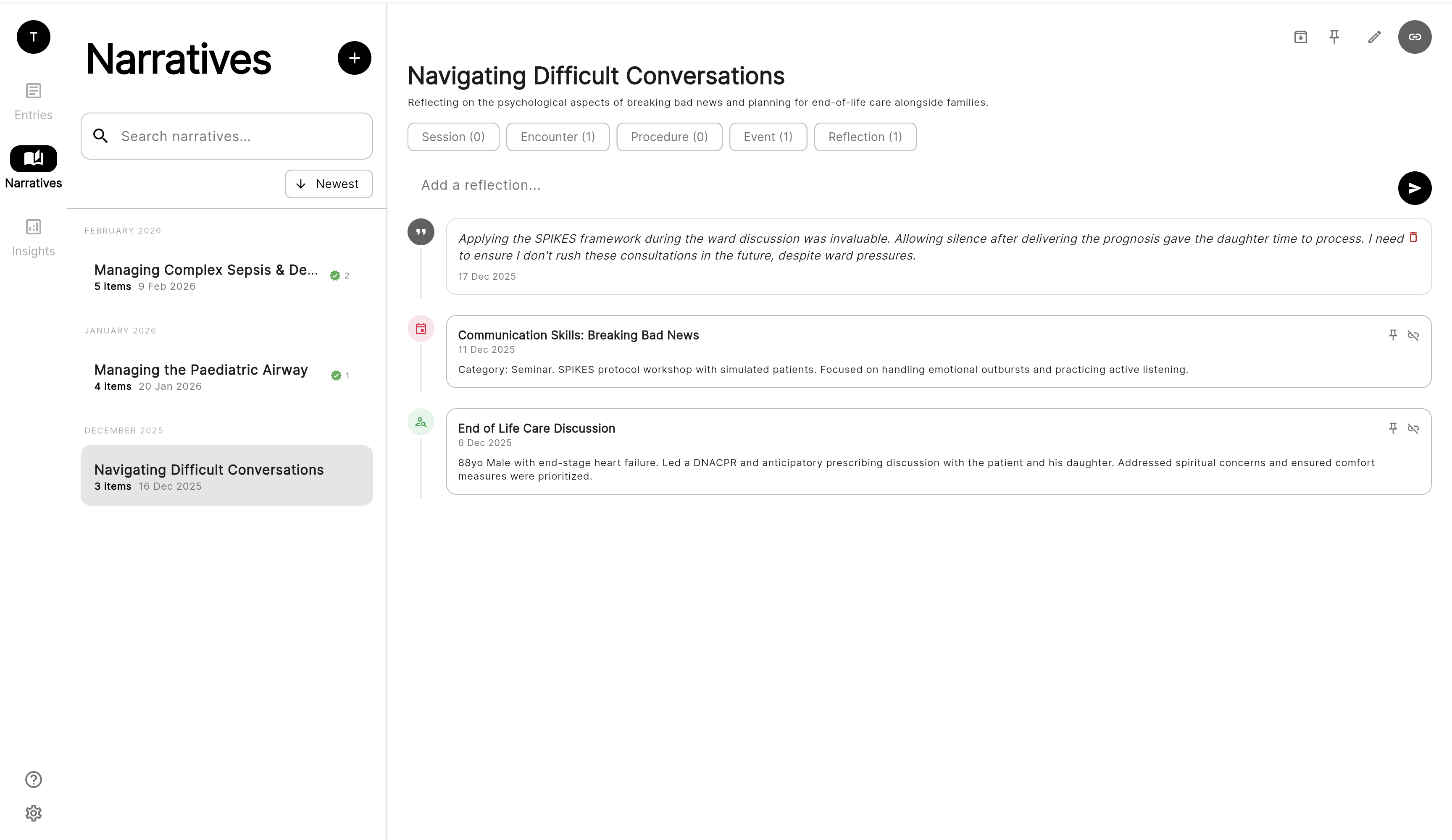Switch to the Insights section
Image resolution: width=1452 pixels, height=840 pixels.
[34, 237]
